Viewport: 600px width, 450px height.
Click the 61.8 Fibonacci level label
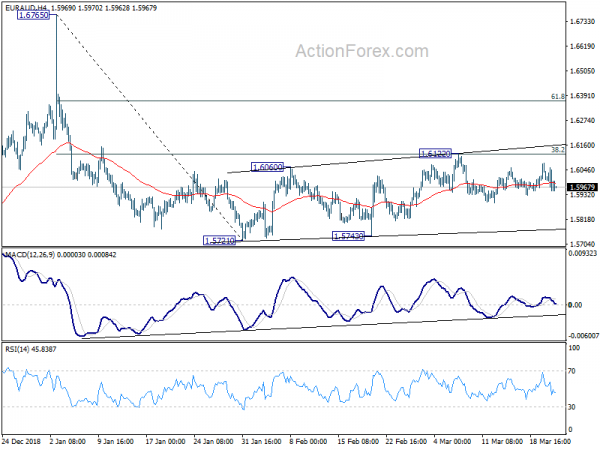(558, 96)
